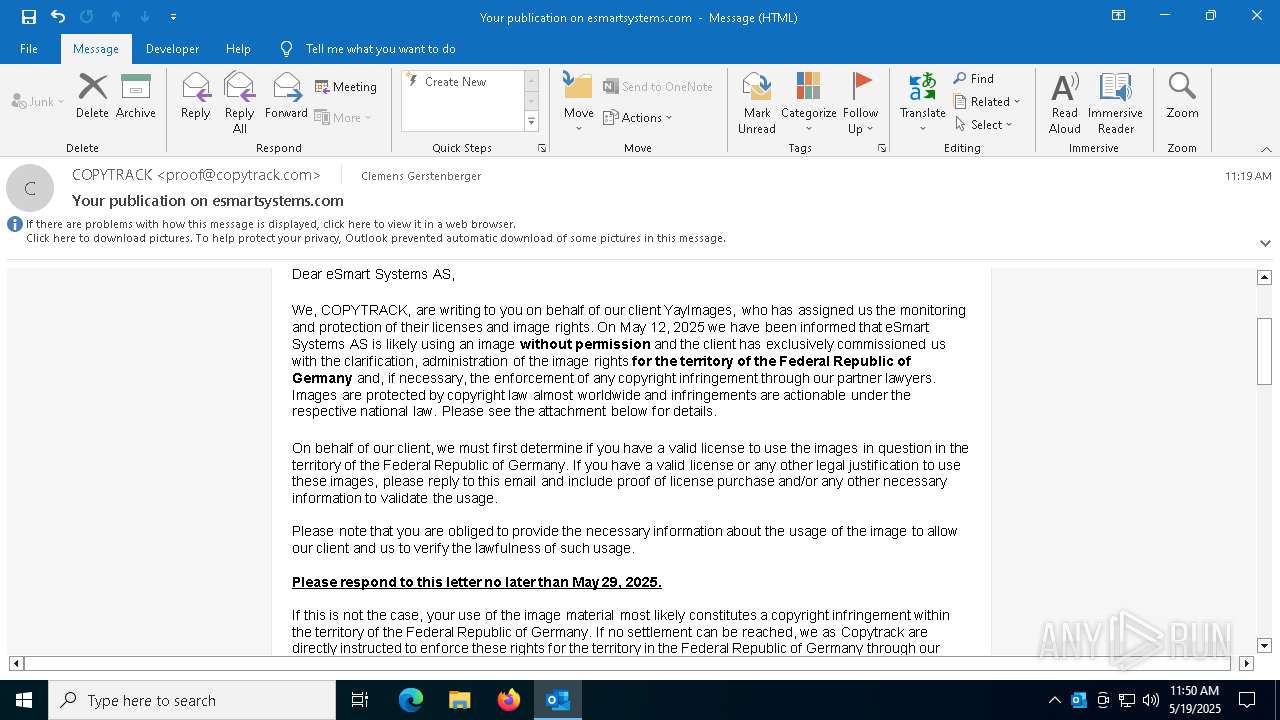1280x720 pixels.
Task: Open the Related dropdown
Action: pyautogui.click(x=987, y=102)
